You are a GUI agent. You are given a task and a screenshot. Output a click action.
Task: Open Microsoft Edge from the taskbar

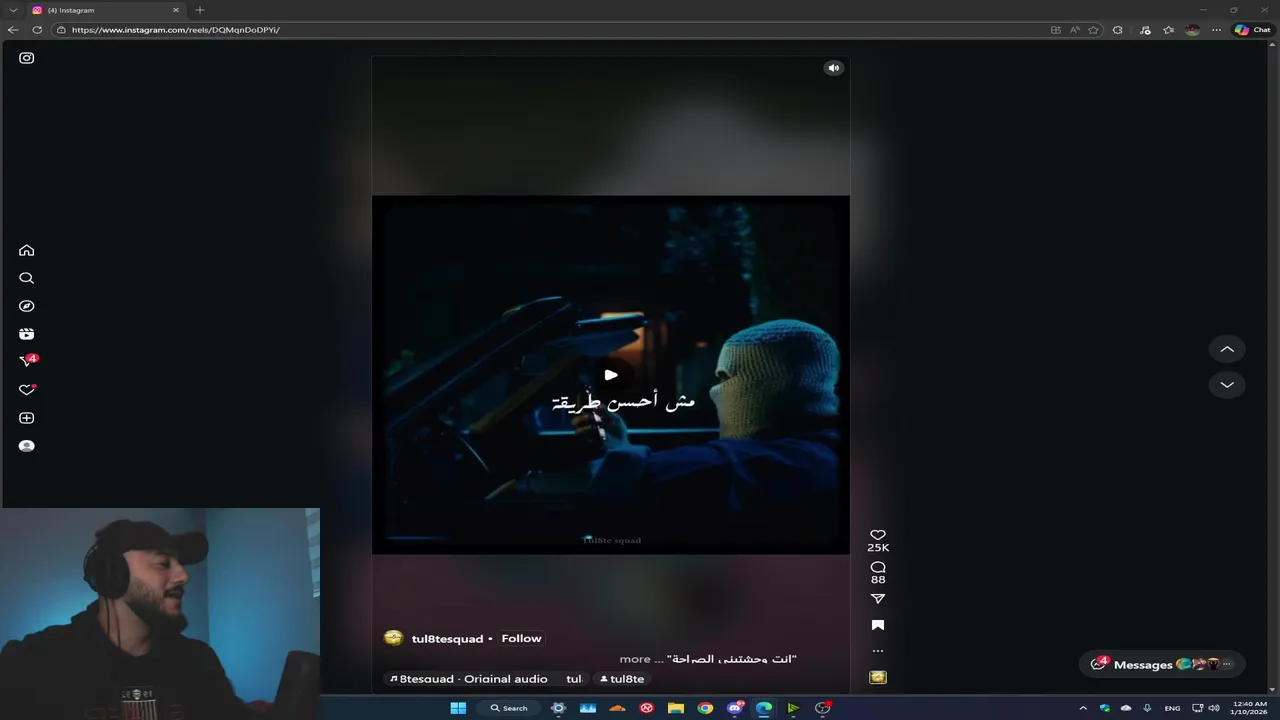pos(764,708)
